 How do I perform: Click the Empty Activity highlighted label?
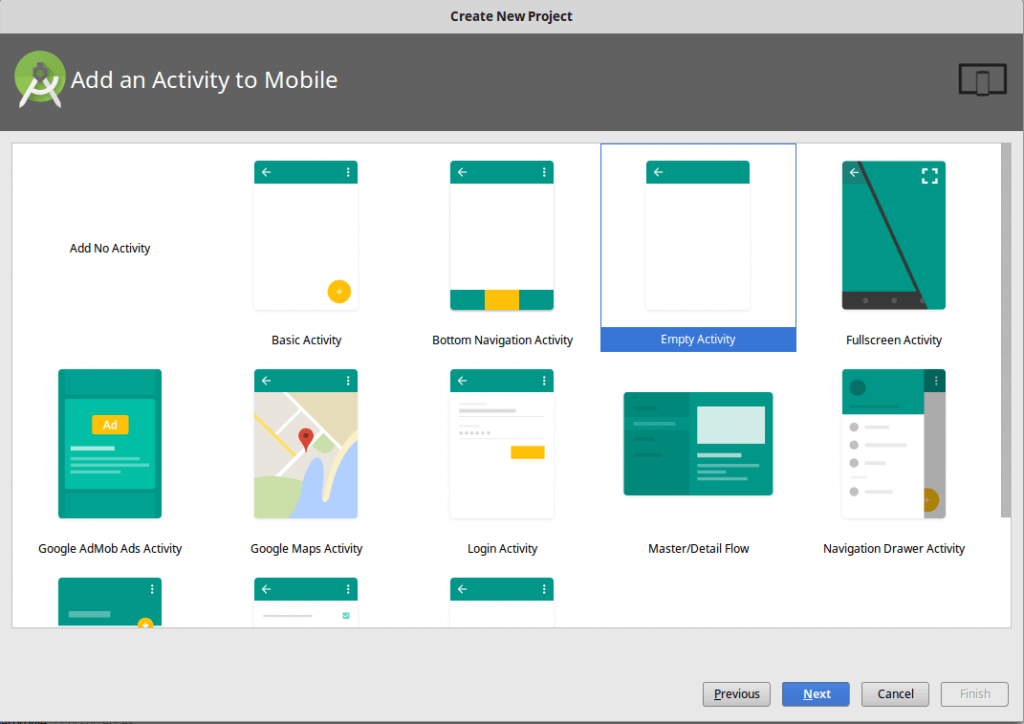pyautogui.click(x=698, y=339)
